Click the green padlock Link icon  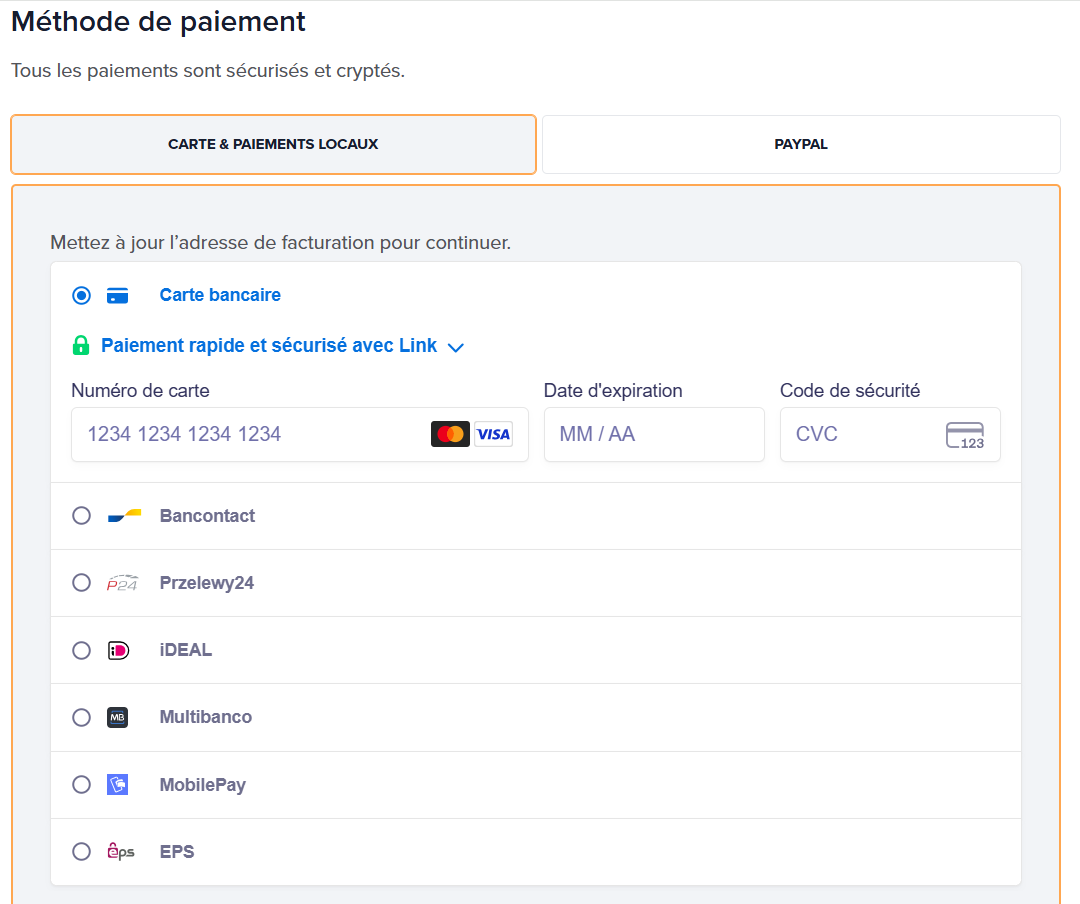click(81, 345)
